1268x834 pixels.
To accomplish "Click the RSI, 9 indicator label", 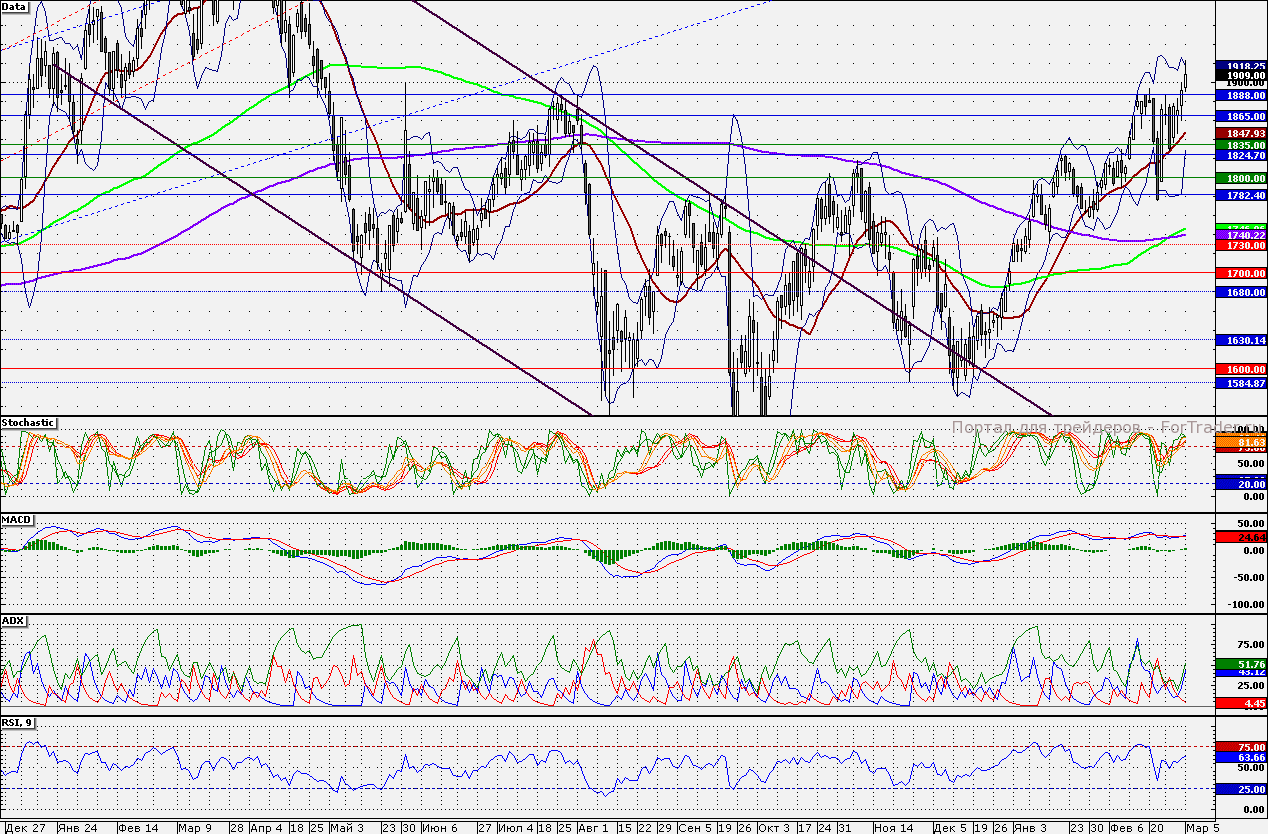I will [x=17, y=722].
